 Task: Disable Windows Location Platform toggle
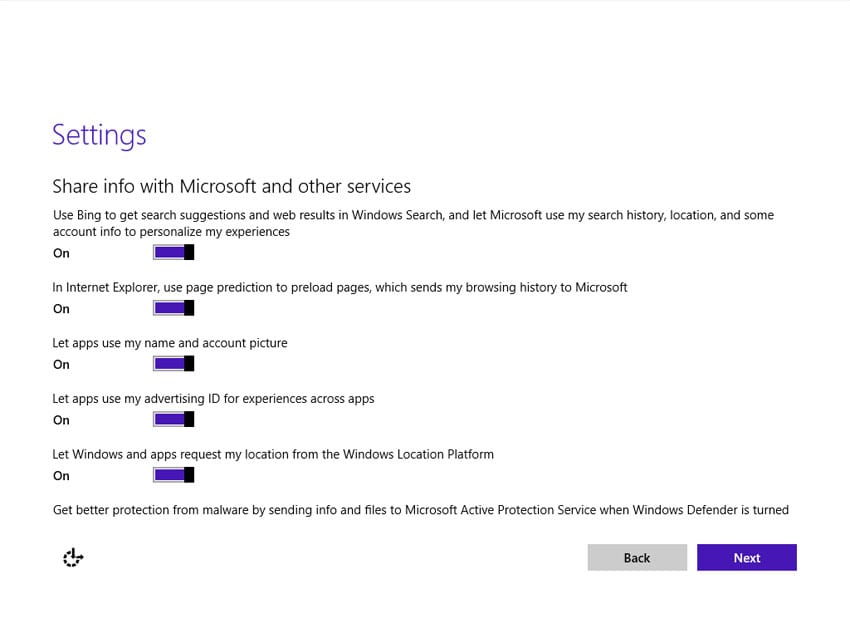coord(174,475)
